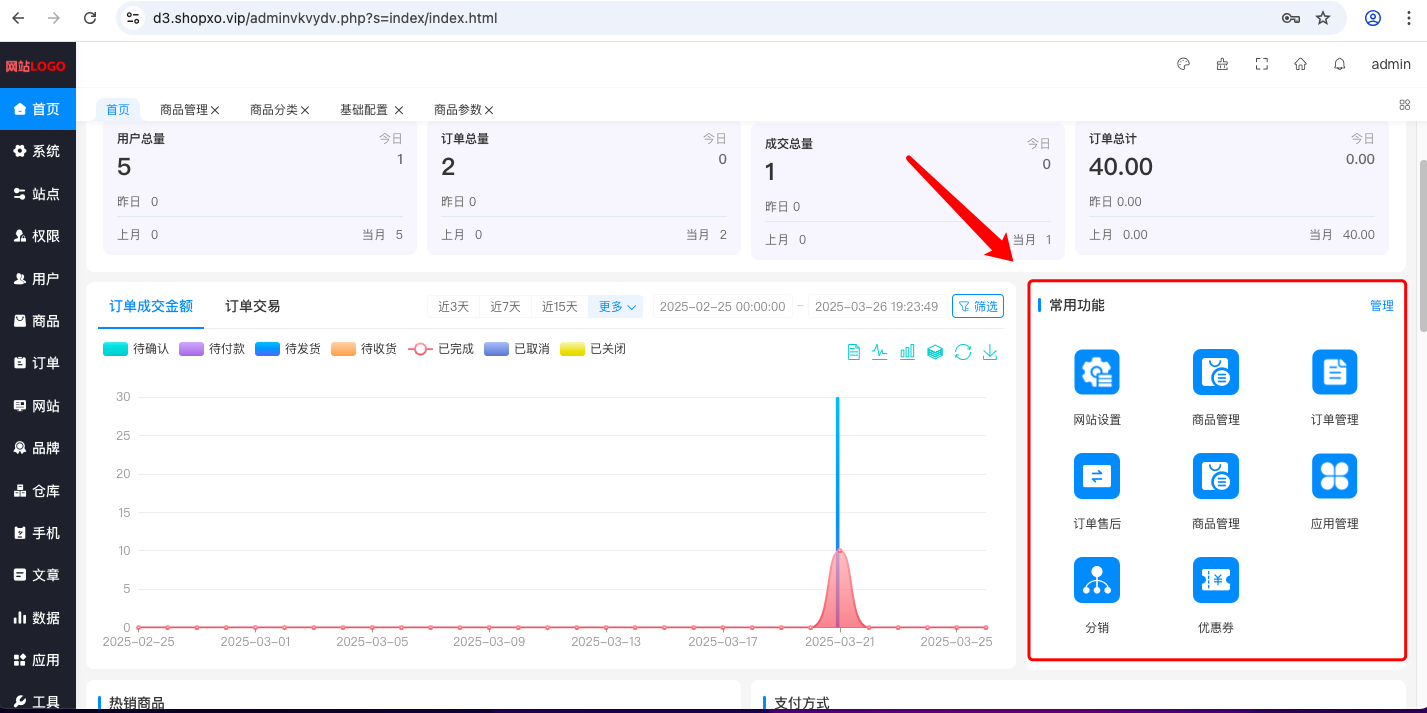1427x713 pixels.
Task: Expand the 商品 sidebar menu
Action: pyautogui.click(x=38, y=321)
